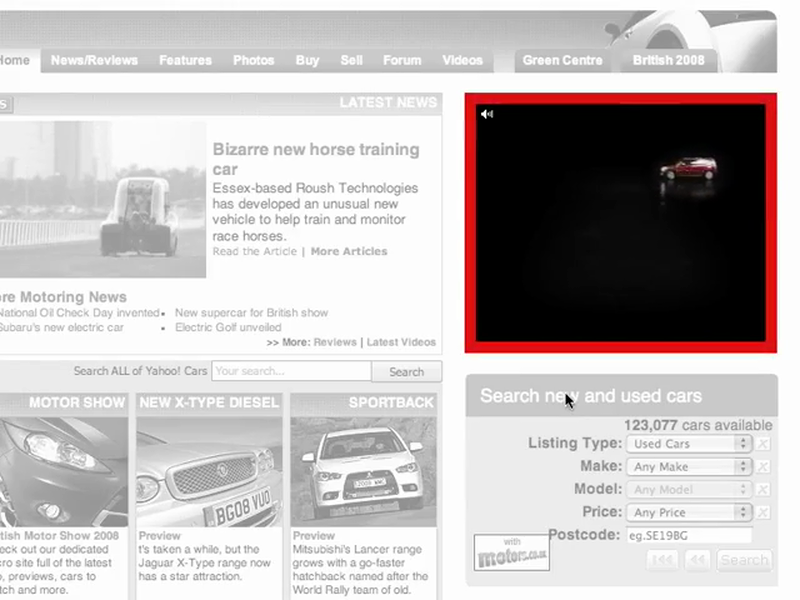The height and width of the screenshot is (600, 800).
Task: Click the motors.co.uk logo
Action: [512, 553]
